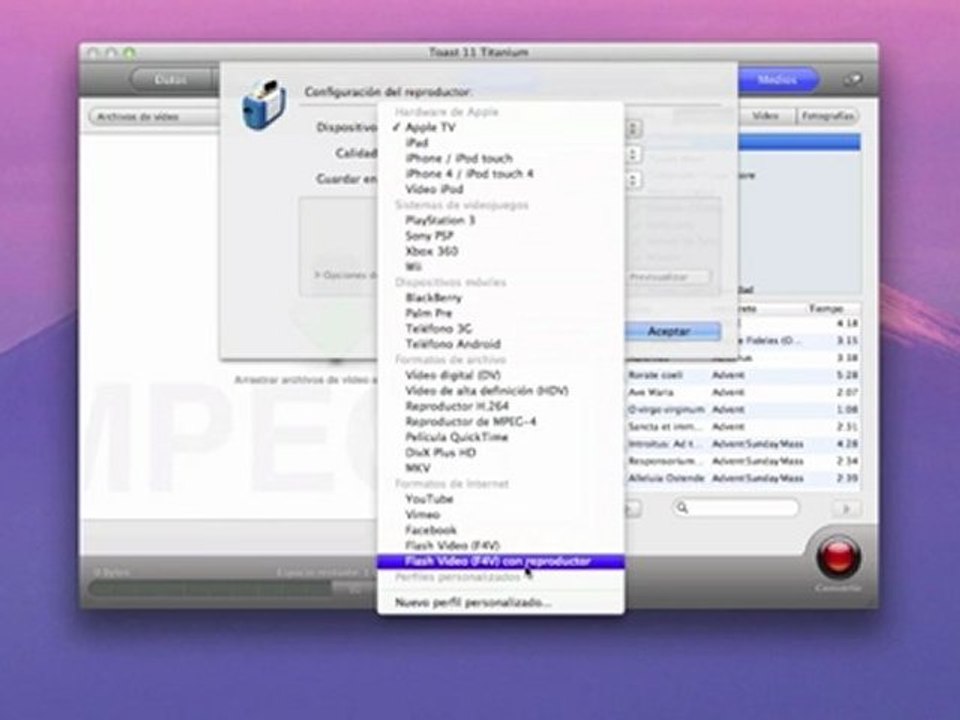Select the Vídeo media tab
This screenshot has width=960, height=720.
766,116
